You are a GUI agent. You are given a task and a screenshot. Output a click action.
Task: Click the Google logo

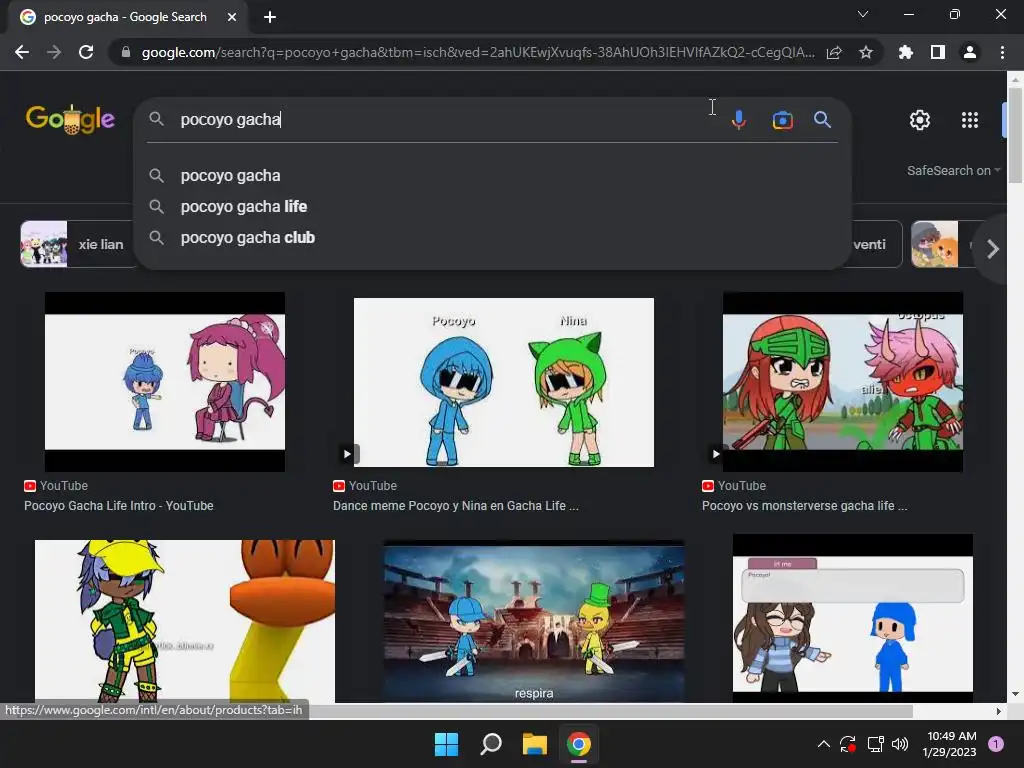click(71, 120)
